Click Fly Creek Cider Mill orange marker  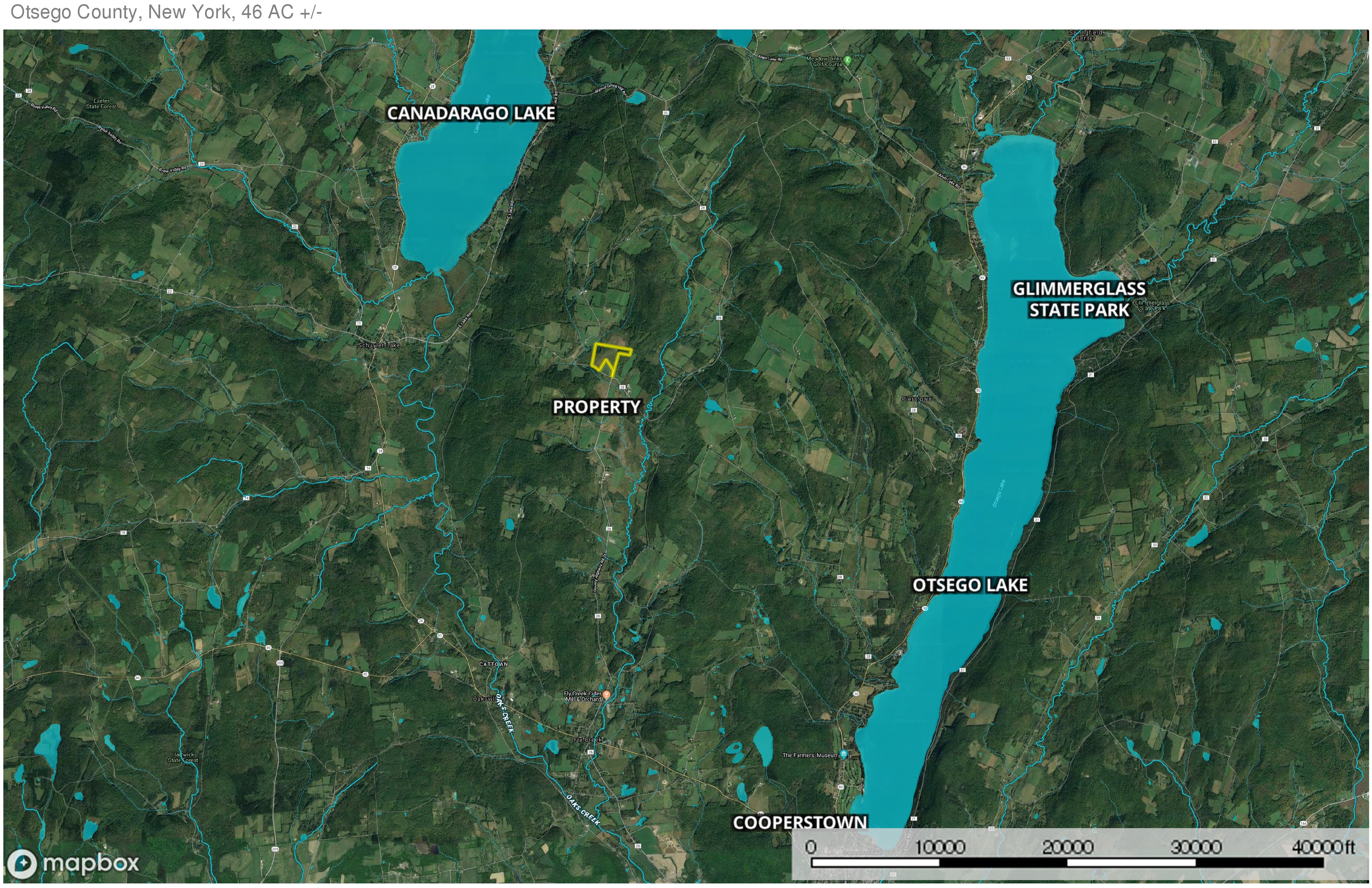coord(606,695)
